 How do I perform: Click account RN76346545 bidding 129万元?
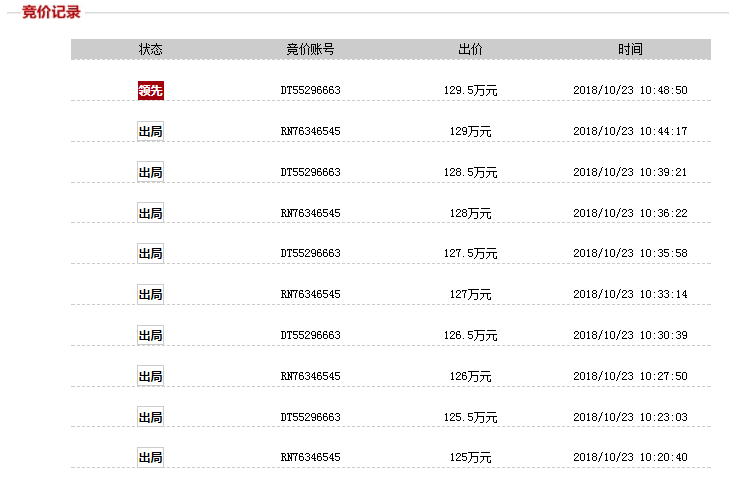click(x=311, y=131)
